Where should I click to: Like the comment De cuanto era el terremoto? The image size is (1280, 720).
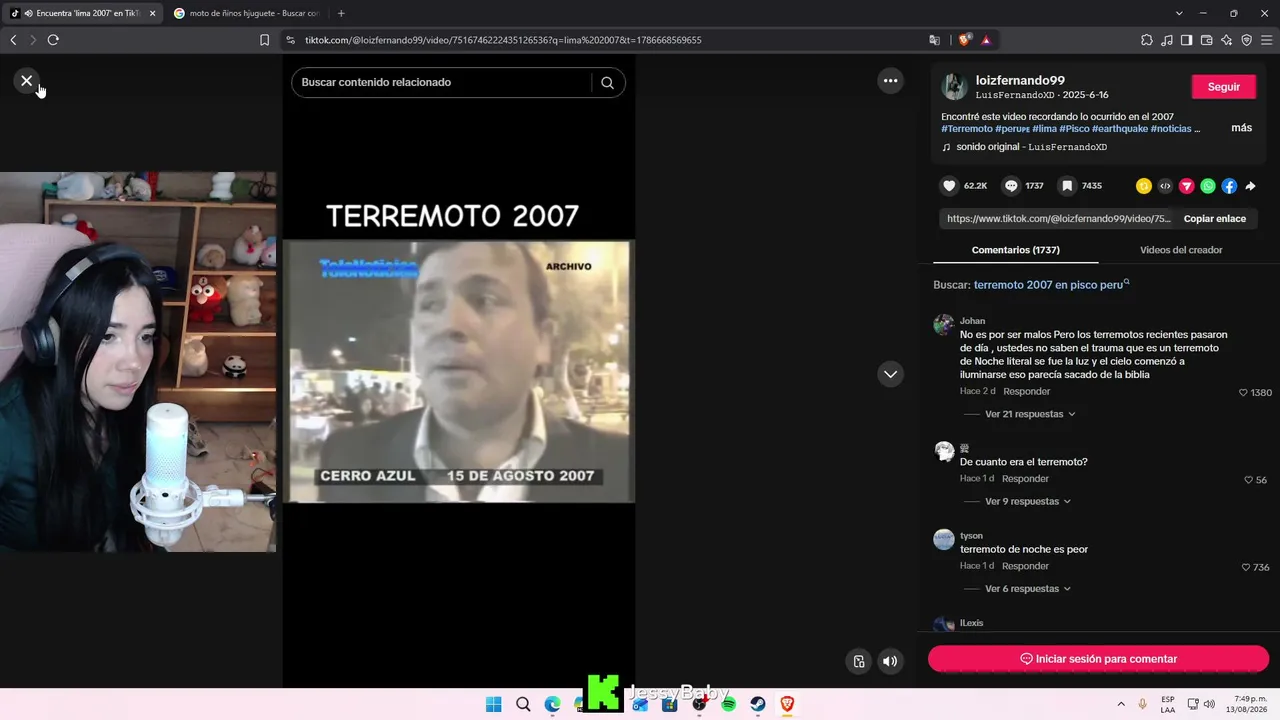click(x=1248, y=480)
